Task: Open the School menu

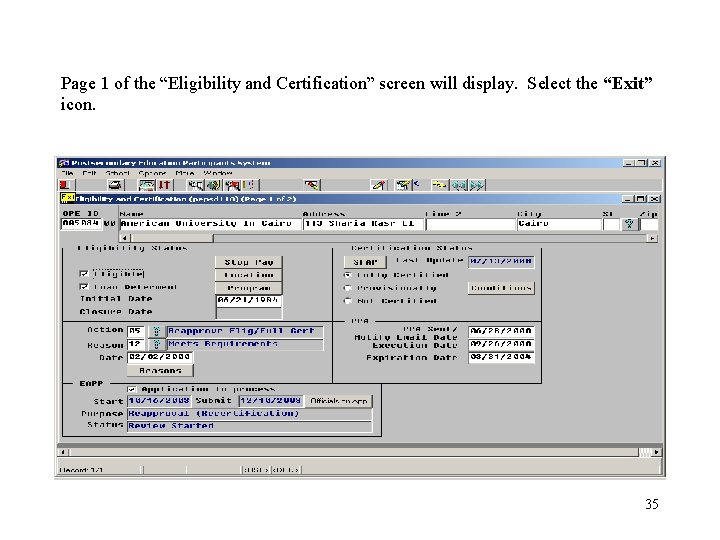Action: tap(117, 173)
